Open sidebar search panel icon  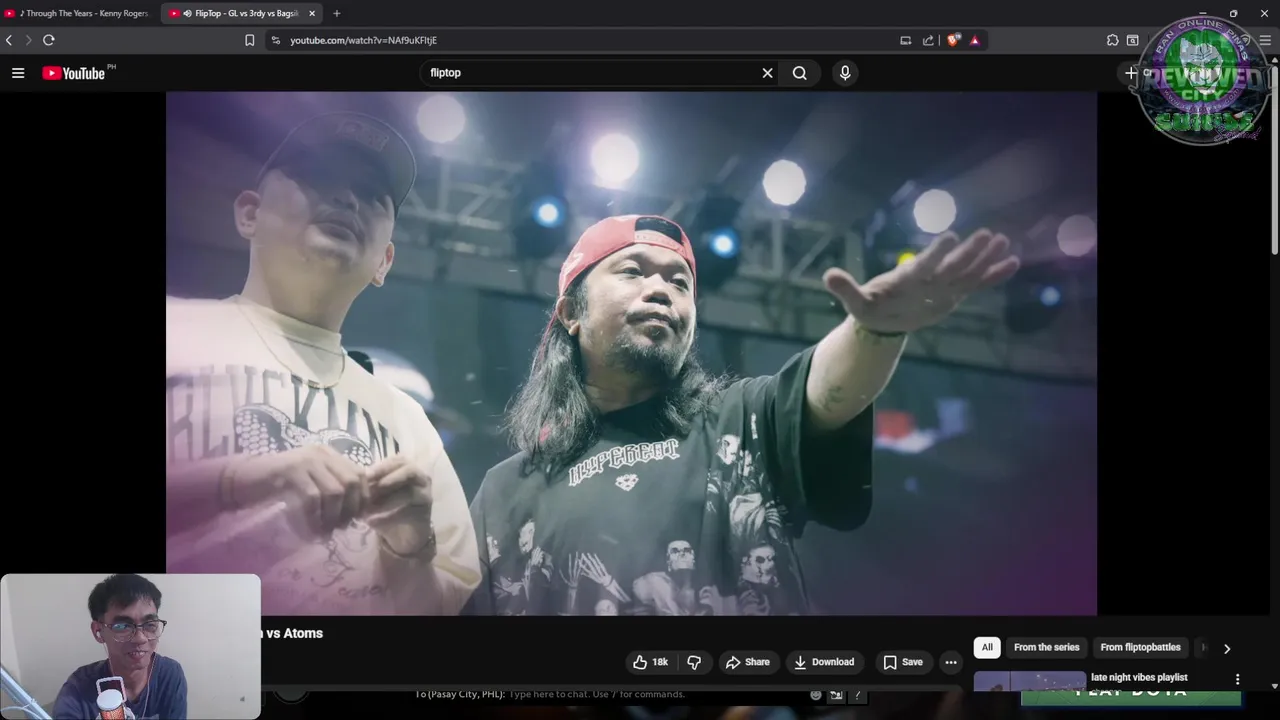1133,40
